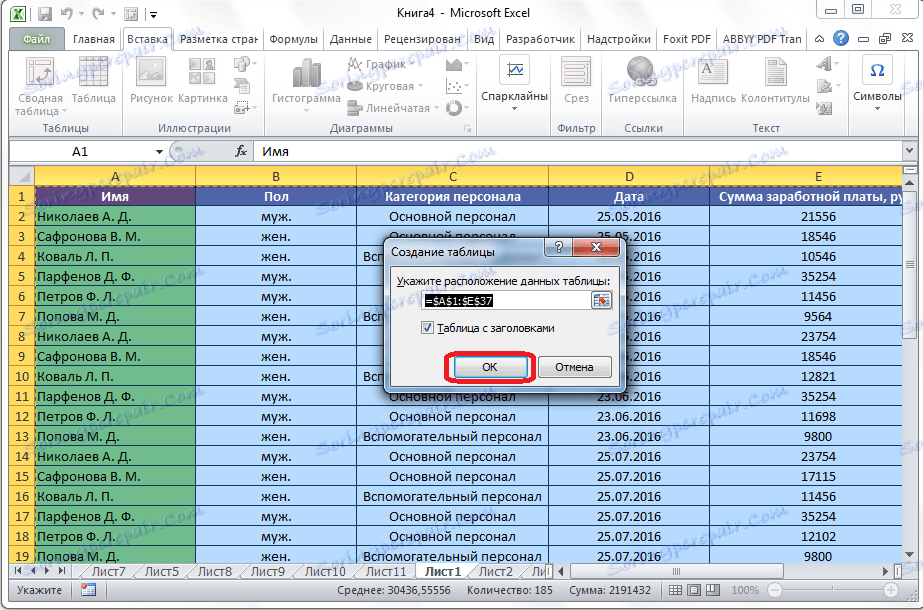
Task: Click the WordArt icon in Текст group
Action: point(825,64)
